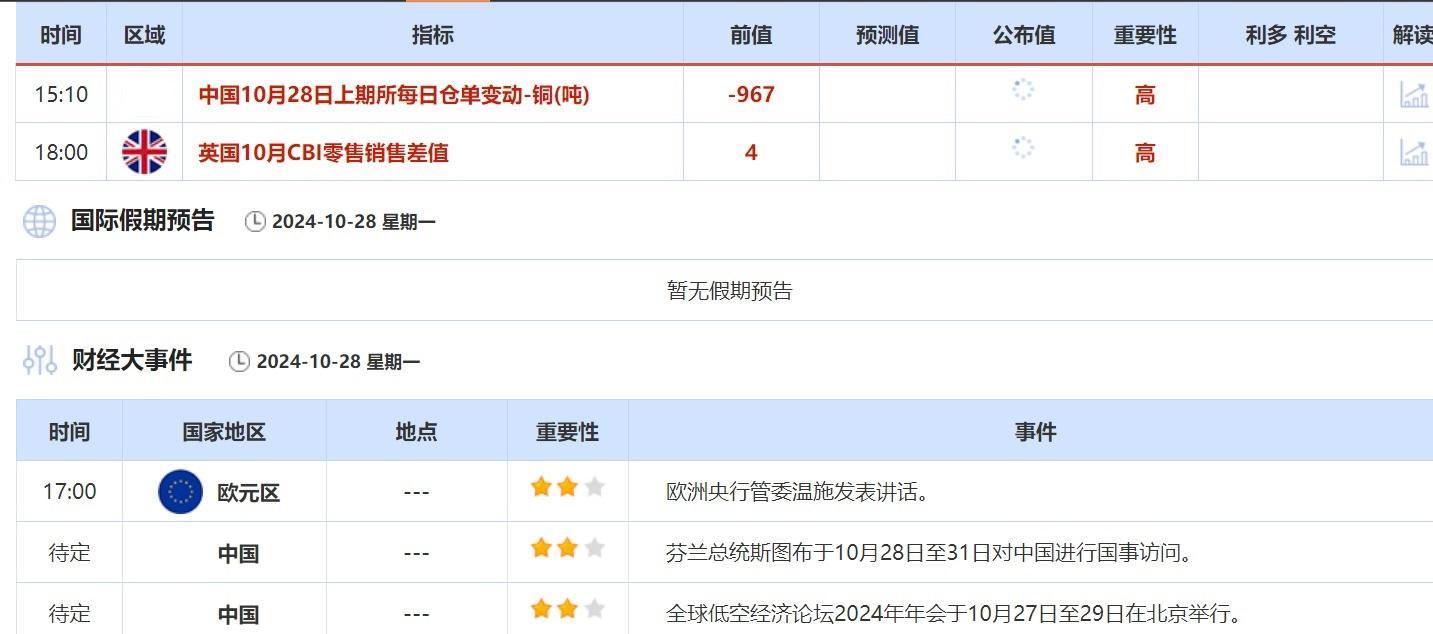Toggle the importance star for Finland president visit event

[x=567, y=546]
